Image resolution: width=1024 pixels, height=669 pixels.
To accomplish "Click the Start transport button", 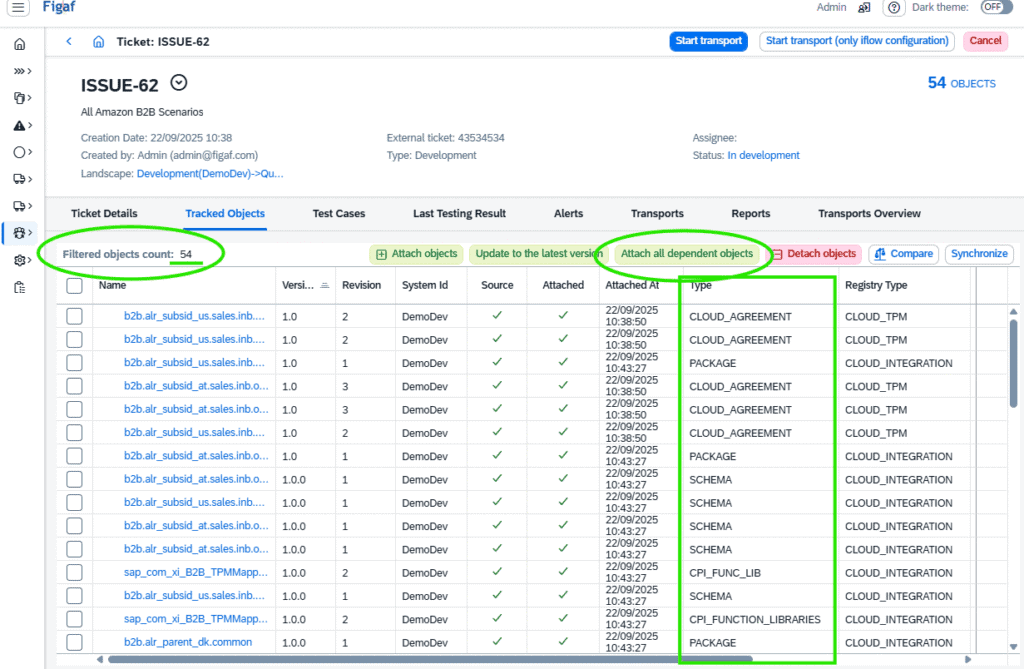I will (x=709, y=41).
